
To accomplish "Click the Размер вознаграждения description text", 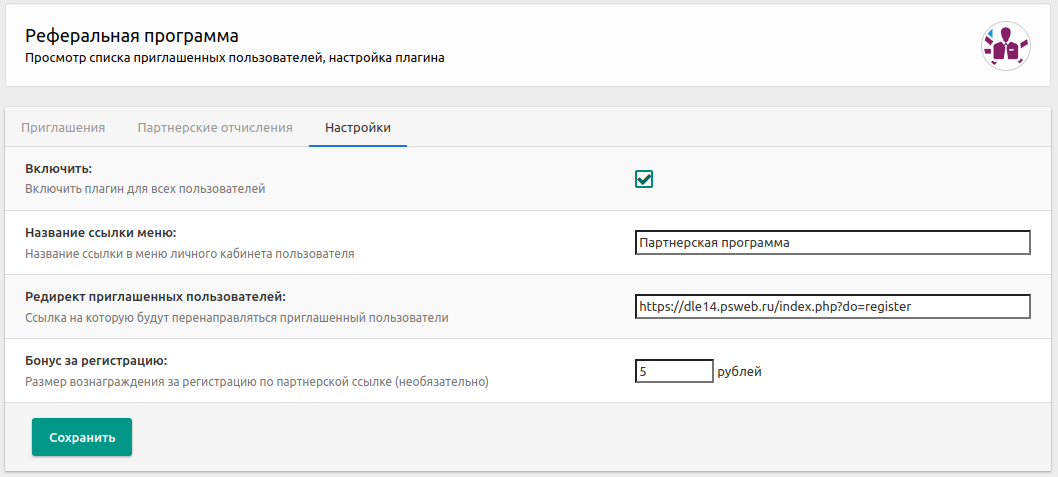I will tap(256, 382).
